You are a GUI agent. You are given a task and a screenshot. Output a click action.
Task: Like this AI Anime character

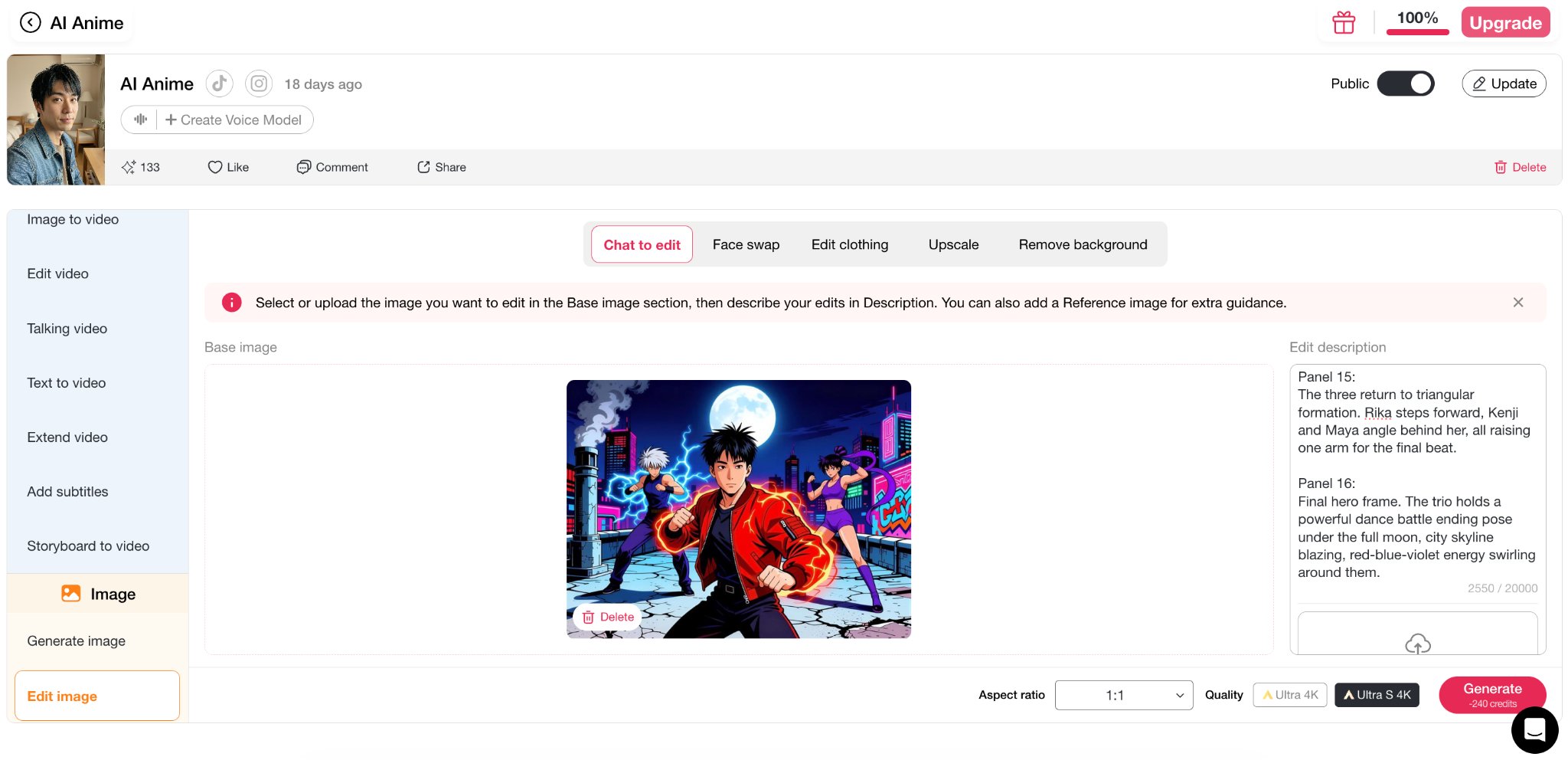(x=228, y=167)
